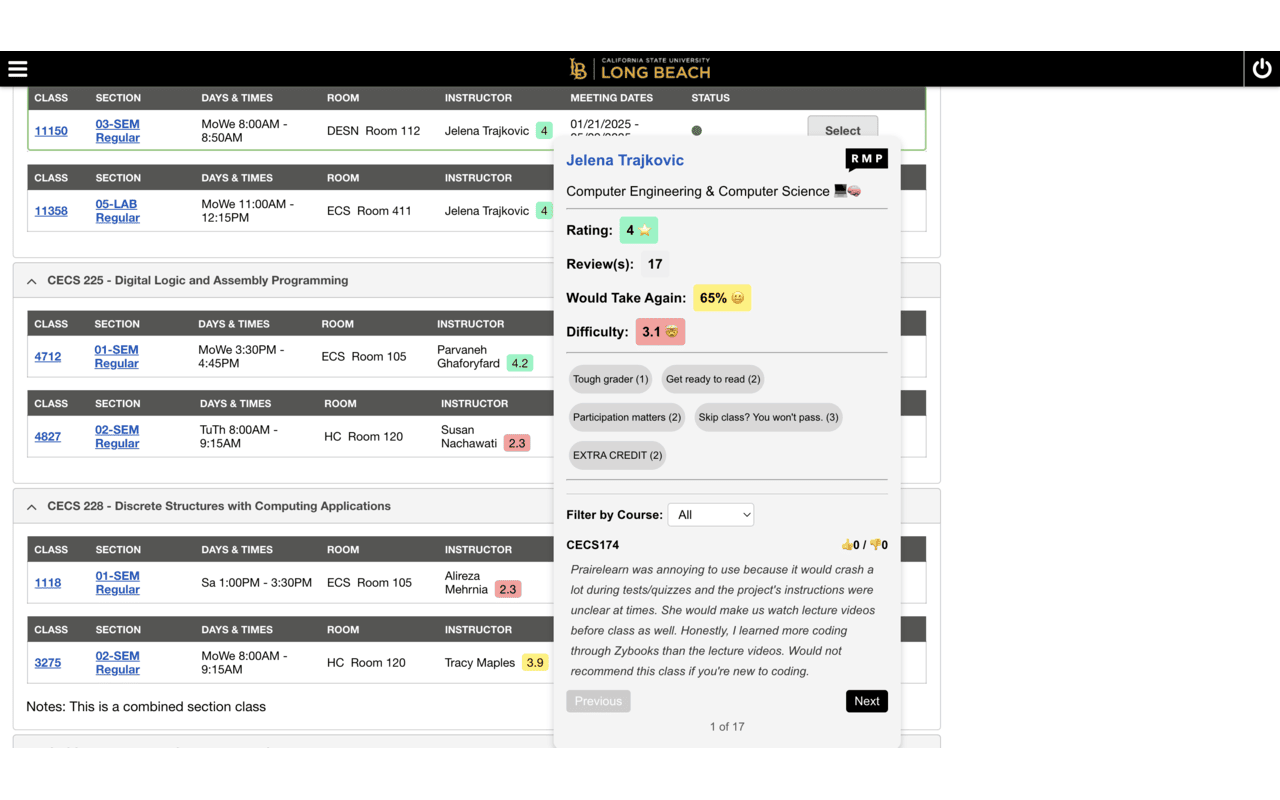Click instructor name Susan Nachawati
1280x800 pixels.
point(469,437)
